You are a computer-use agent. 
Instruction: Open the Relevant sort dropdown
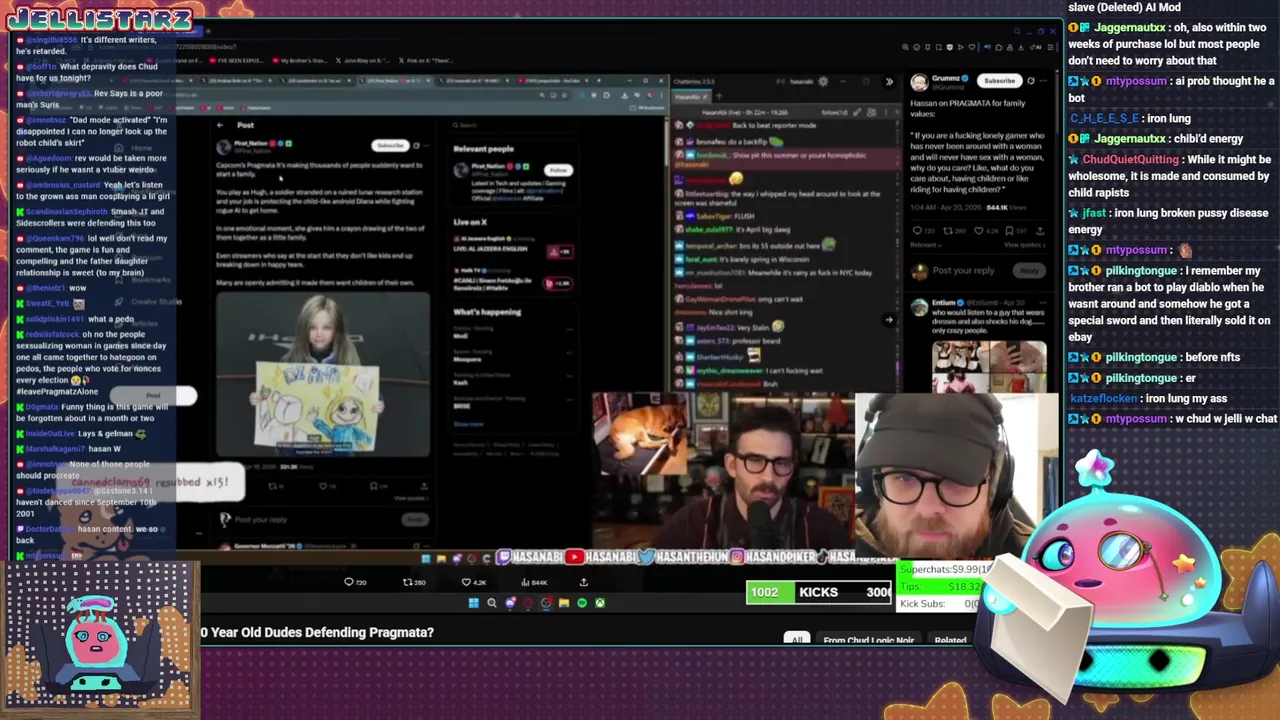point(926,245)
